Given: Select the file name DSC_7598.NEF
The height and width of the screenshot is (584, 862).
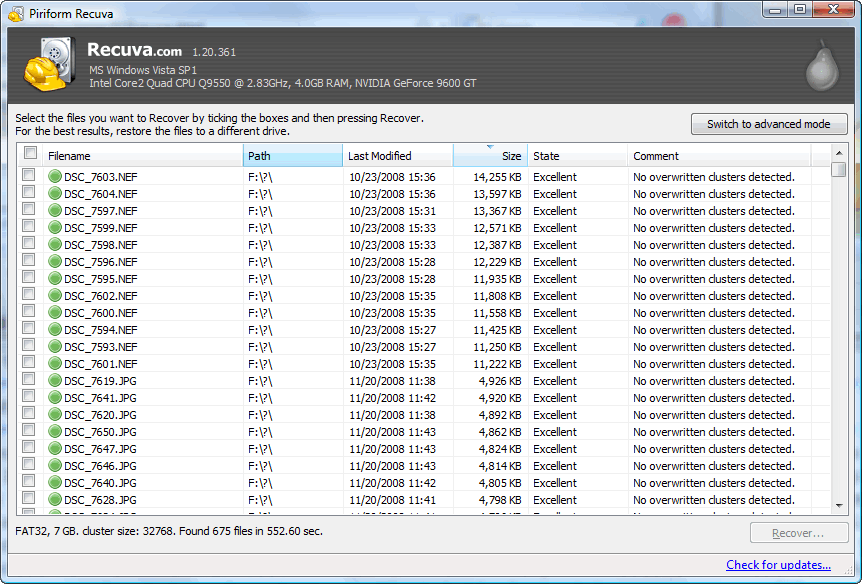Looking at the screenshot, I should pyautogui.click(x=101, y=245).
